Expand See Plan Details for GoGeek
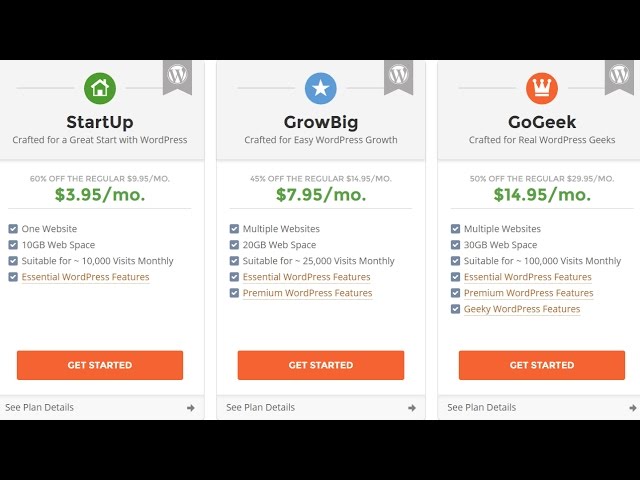 coord(482,407)
